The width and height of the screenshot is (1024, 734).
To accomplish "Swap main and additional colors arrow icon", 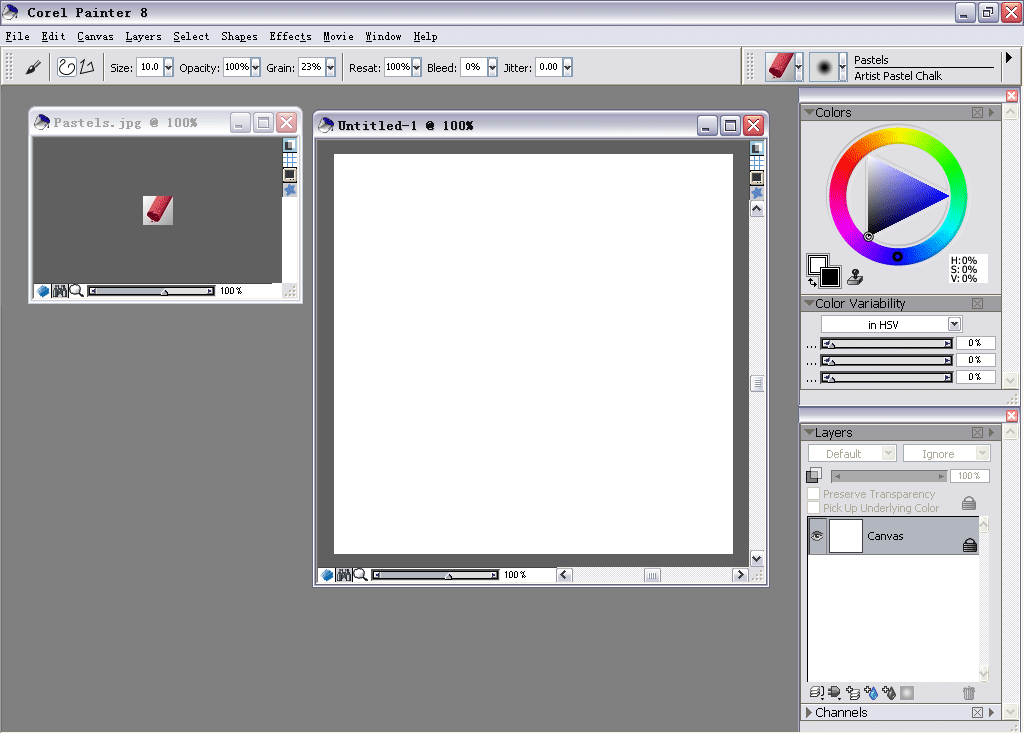I will point(812,282).
